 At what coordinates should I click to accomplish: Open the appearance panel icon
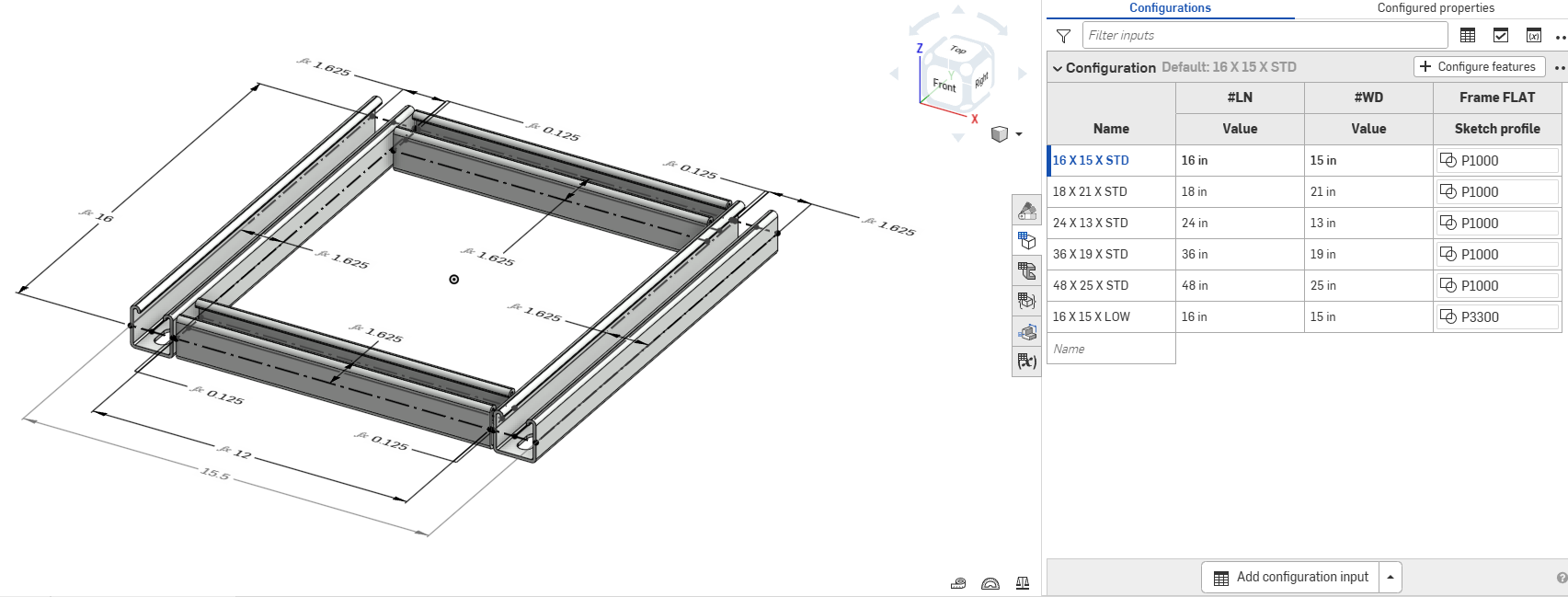click(1026, 211)
